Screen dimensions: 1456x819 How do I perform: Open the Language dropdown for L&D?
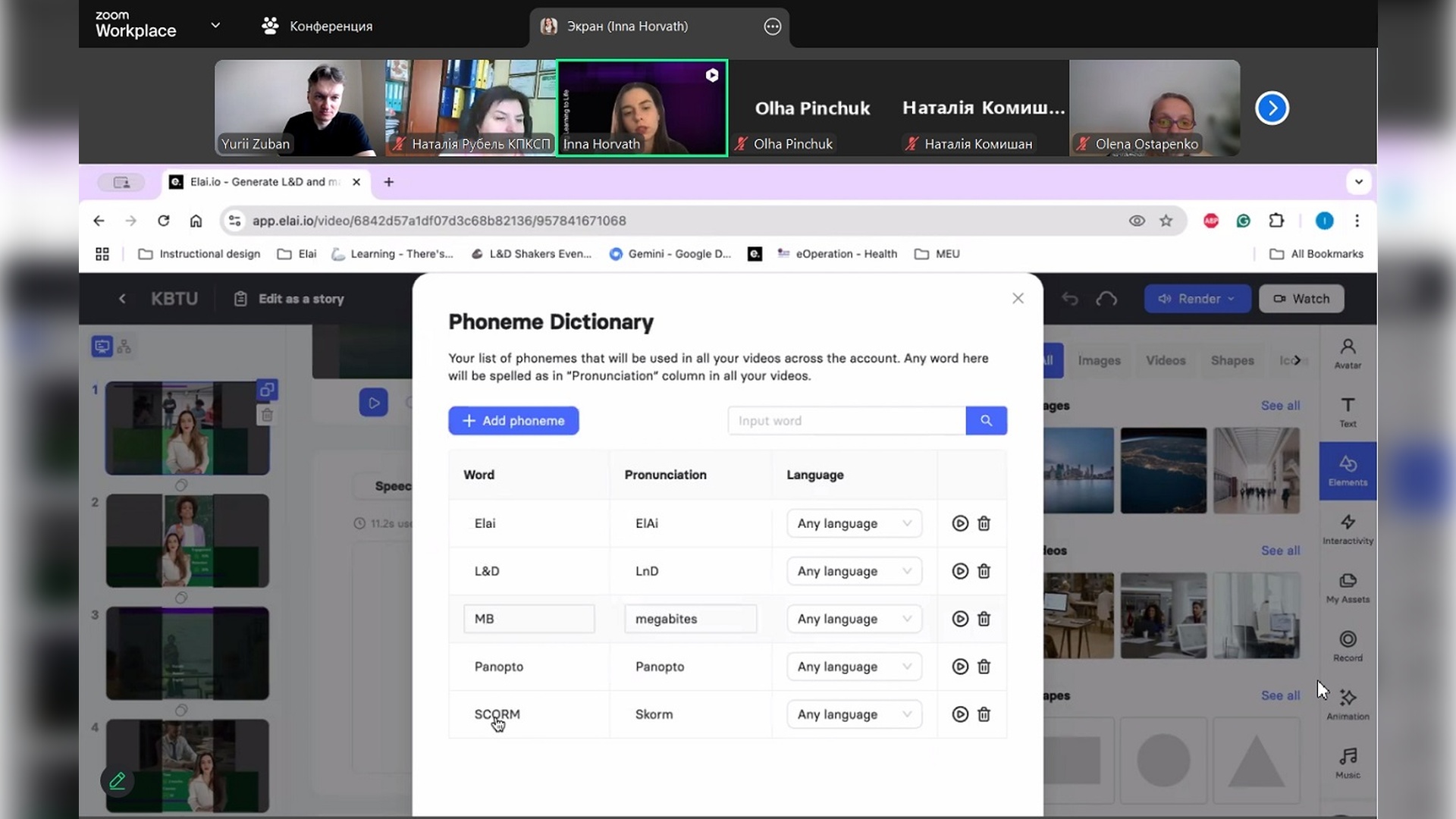click(x=854, y=571)
